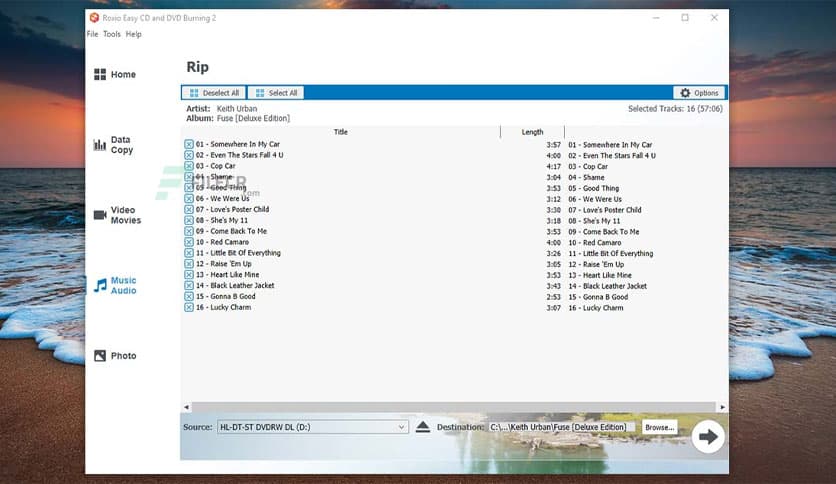Image resolution: width=836 pixels, height=484 pixels.
Task: Click the Length column header
Action: pos(532,132)
